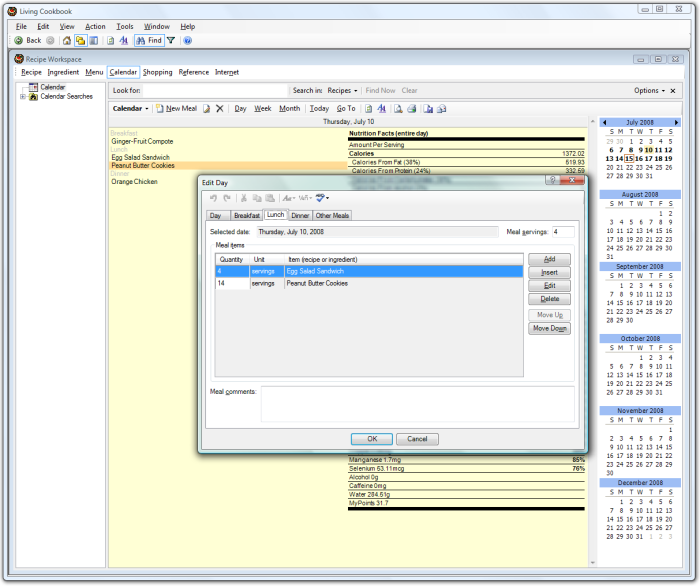Select the Other Meals tab
The height and width of the screenshot is (586, 700).
coord(333,216)
